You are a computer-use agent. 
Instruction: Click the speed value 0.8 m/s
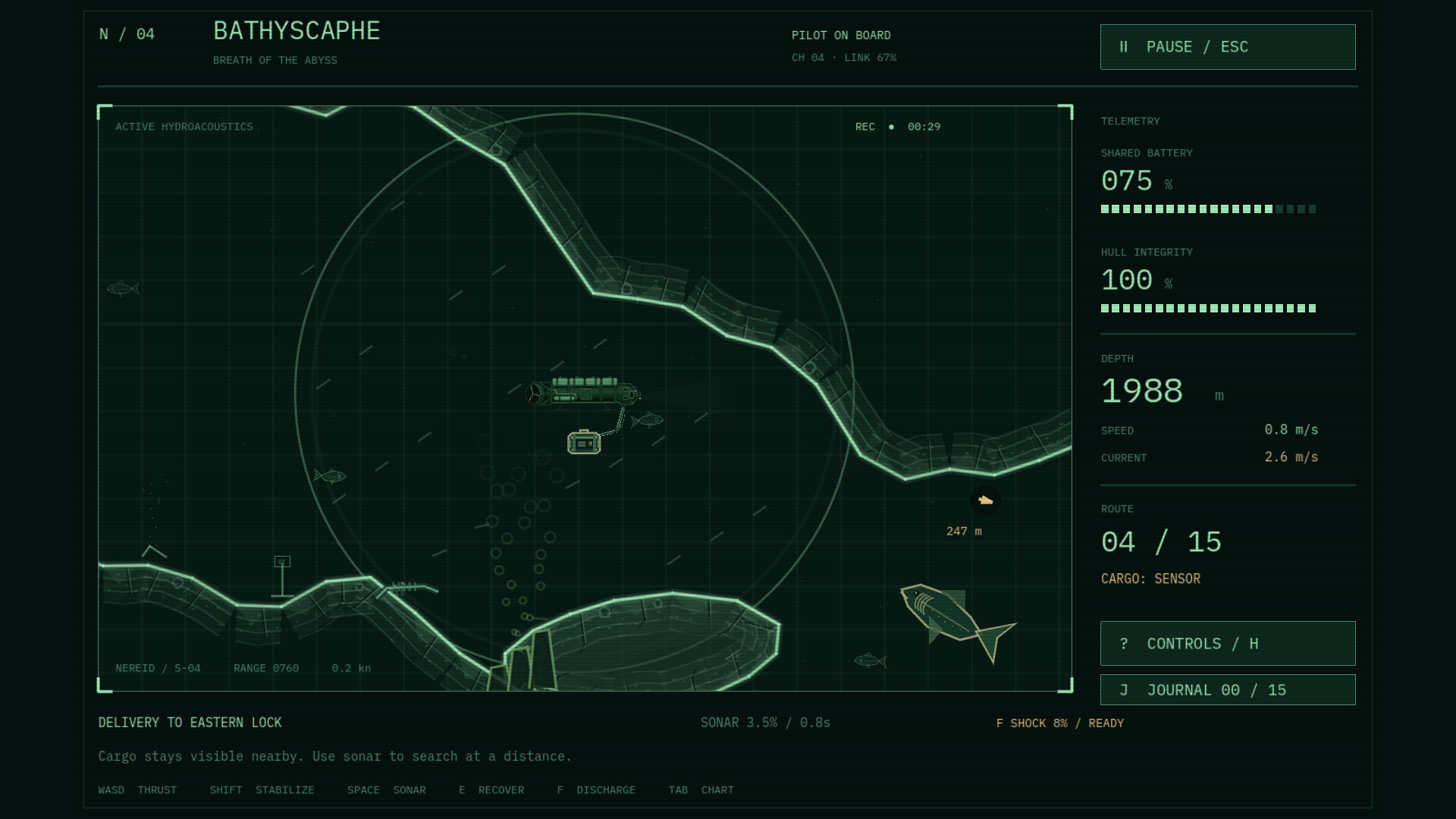[x=1291, y=430]
